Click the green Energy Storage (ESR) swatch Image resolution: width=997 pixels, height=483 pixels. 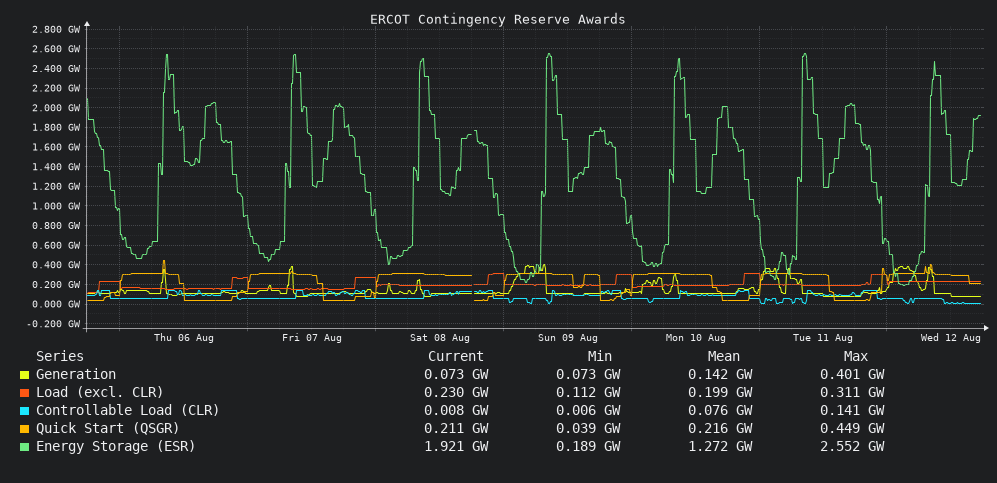24,447
